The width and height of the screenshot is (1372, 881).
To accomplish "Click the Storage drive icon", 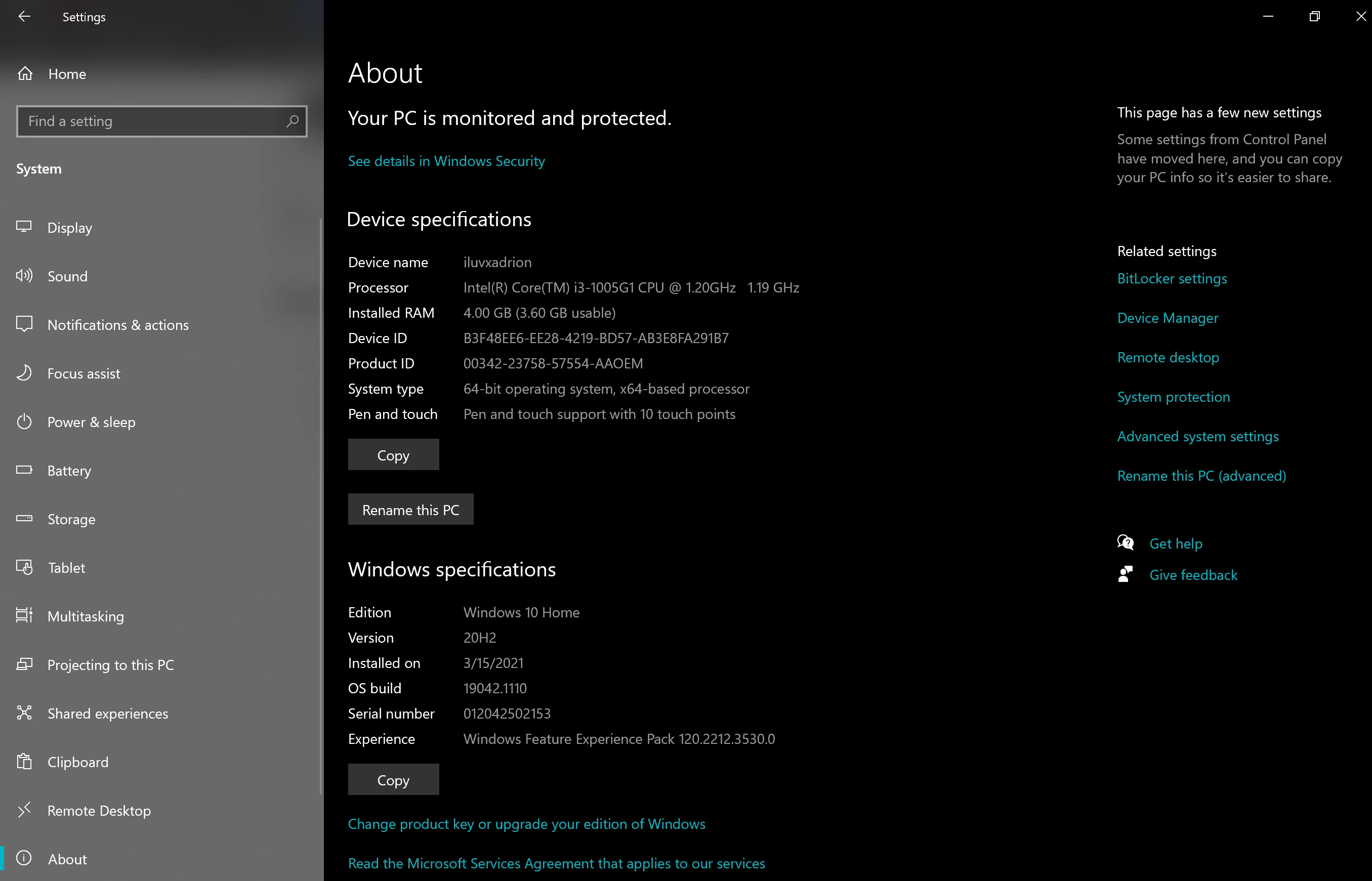I will [24, 519].
